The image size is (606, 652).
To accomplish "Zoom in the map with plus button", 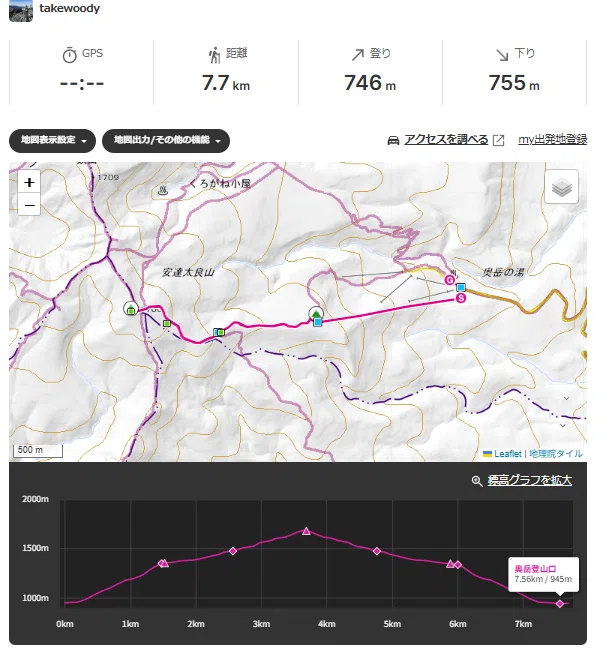I will pyautogui.click(x=29, y=182).
